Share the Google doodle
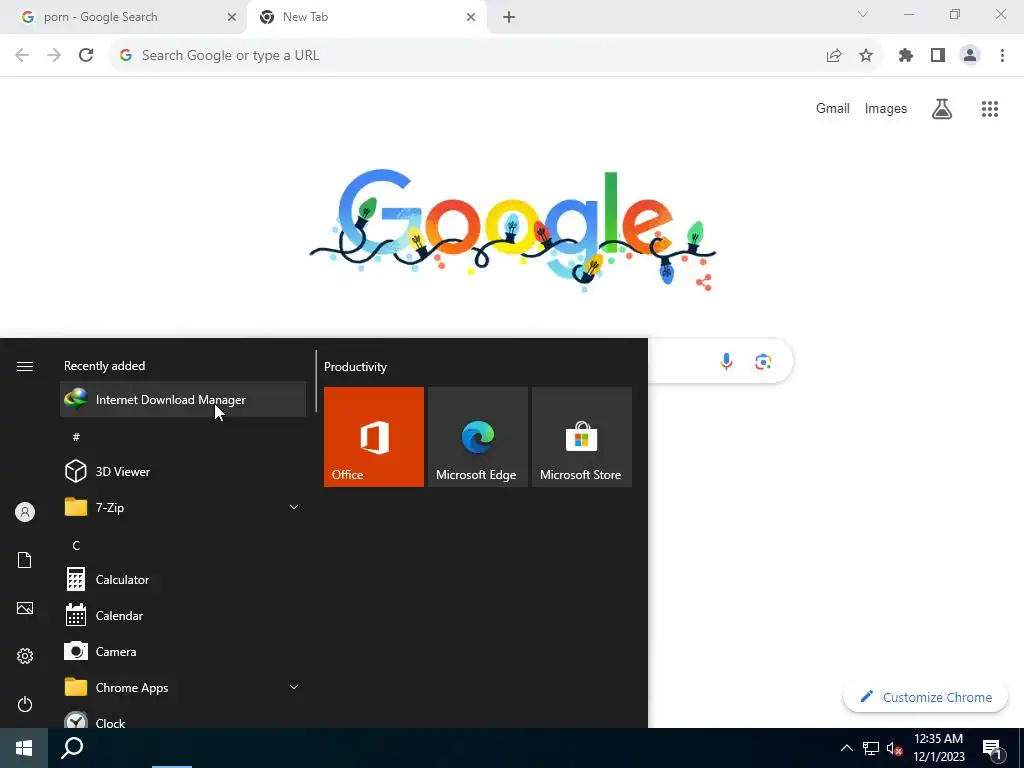Image resolution: width=1024 pixels, height=768 pixels. click(x=703, y=282)
